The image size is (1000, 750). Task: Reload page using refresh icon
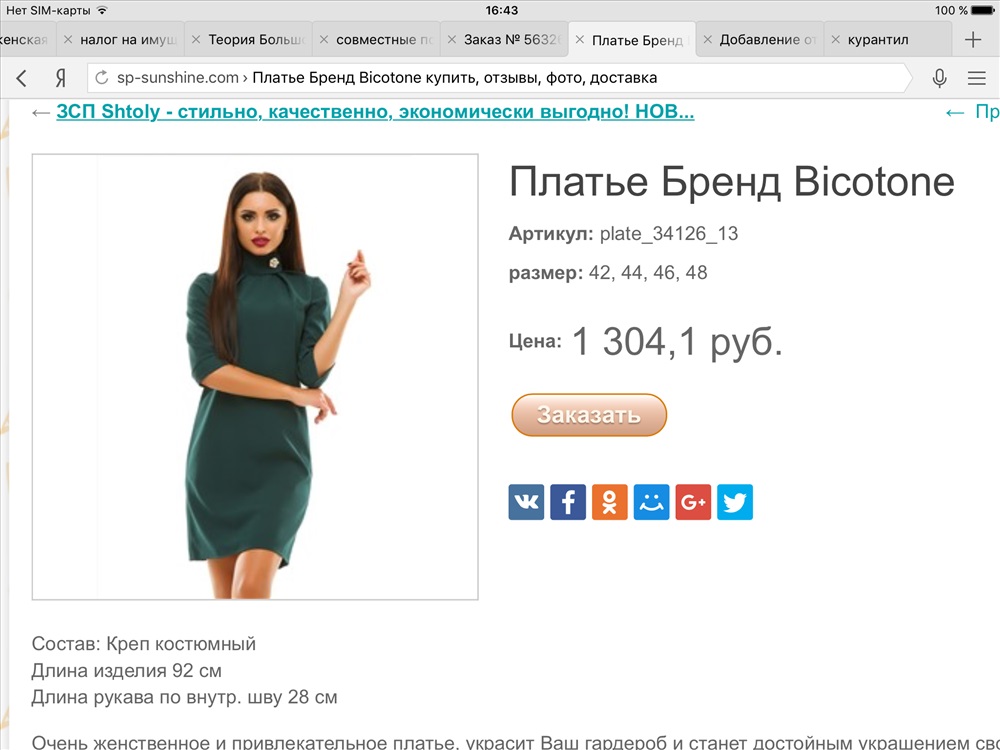(101, 78)
